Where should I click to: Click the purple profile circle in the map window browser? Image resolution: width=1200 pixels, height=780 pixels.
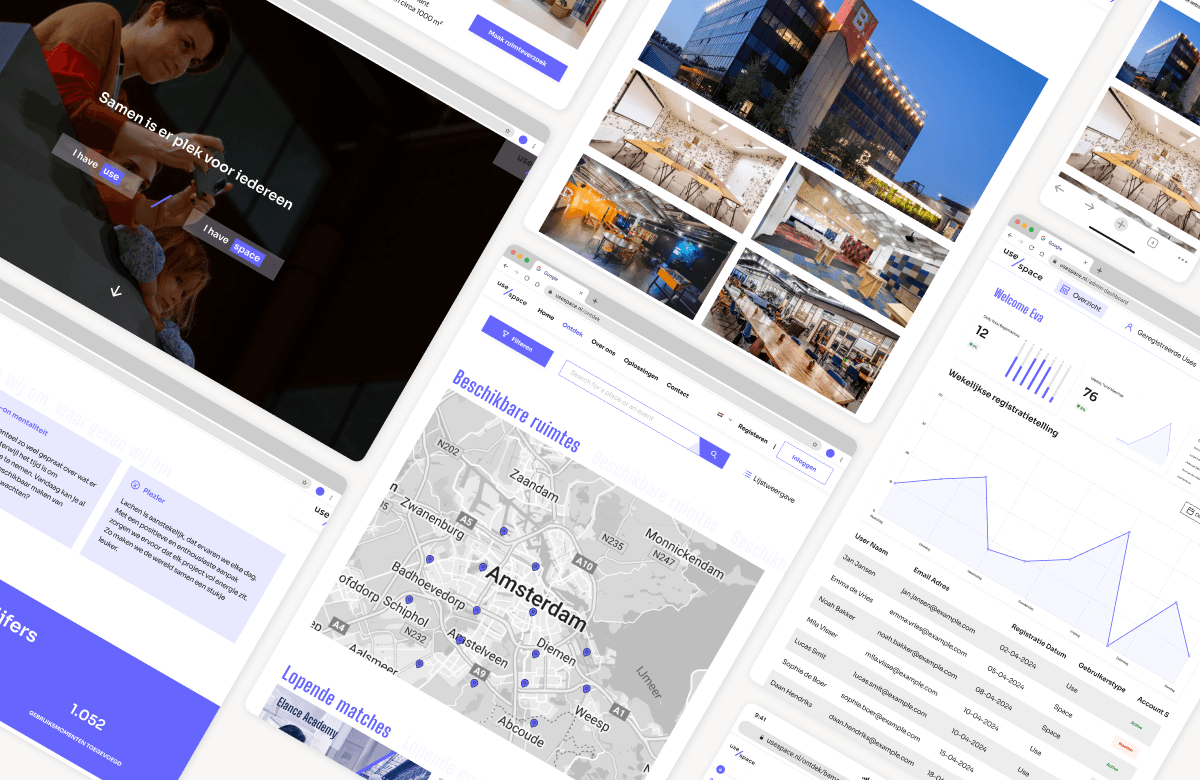[830, 451]
